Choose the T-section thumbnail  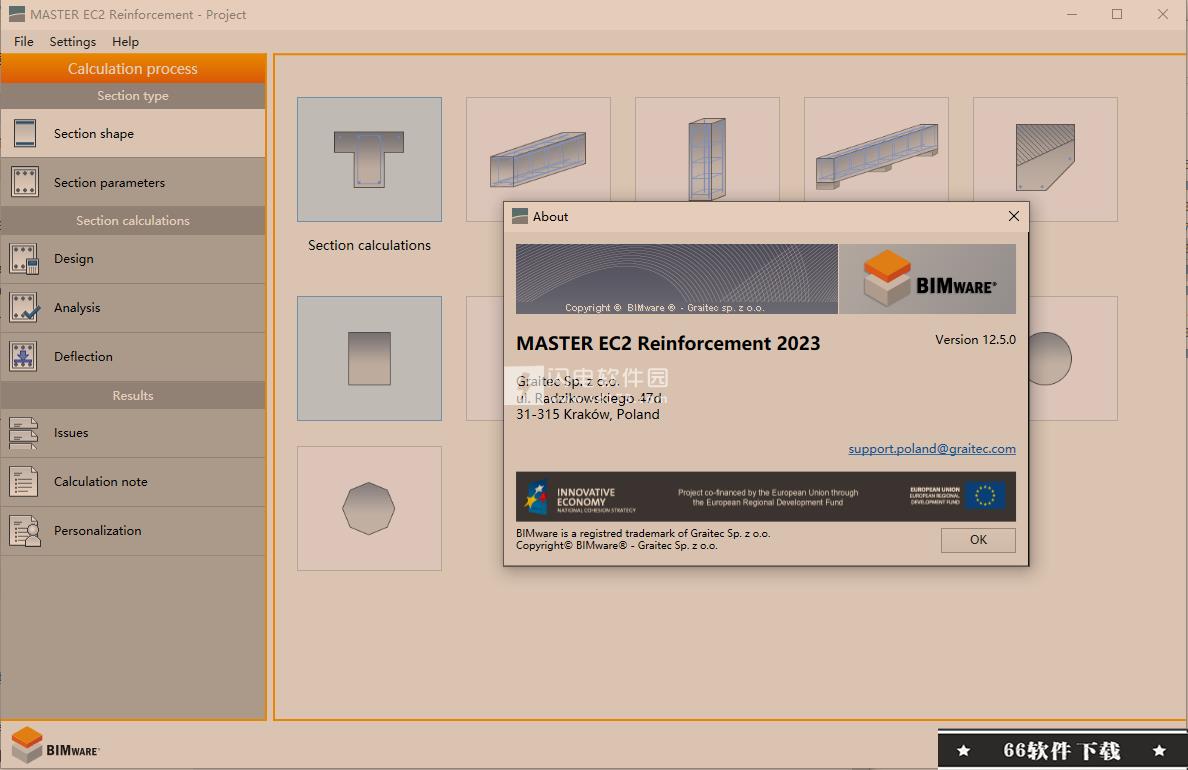369,159
